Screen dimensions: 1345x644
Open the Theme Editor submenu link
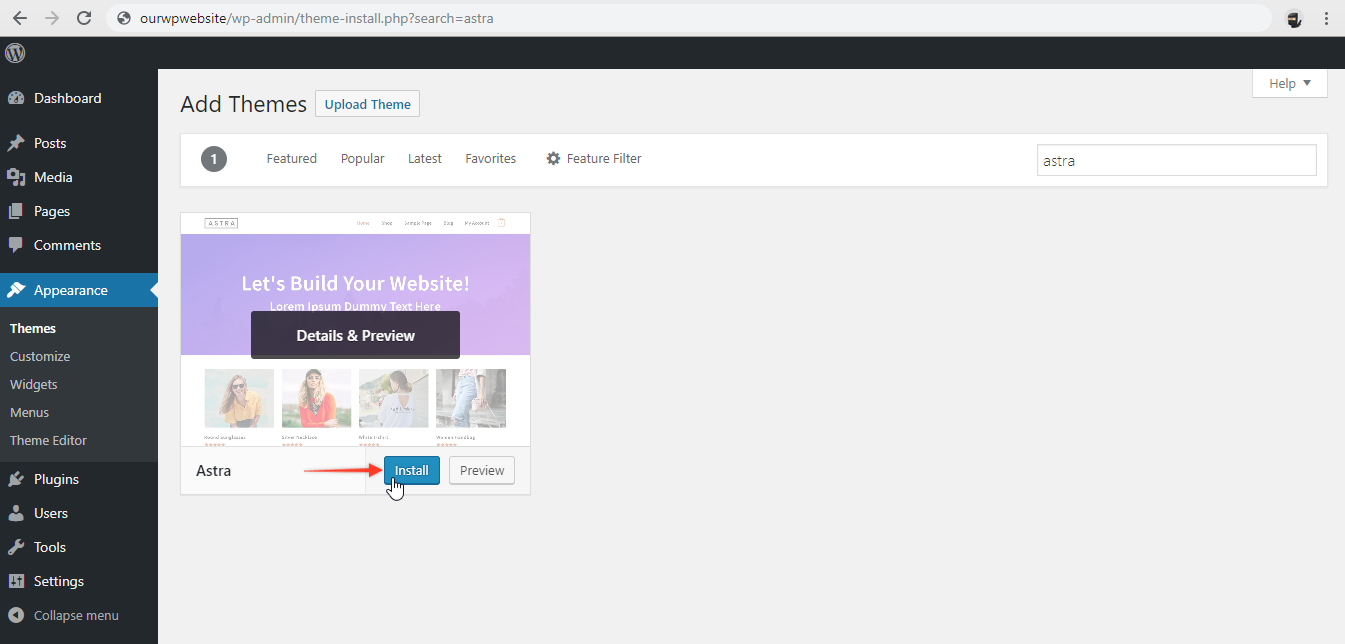[48, 440]
